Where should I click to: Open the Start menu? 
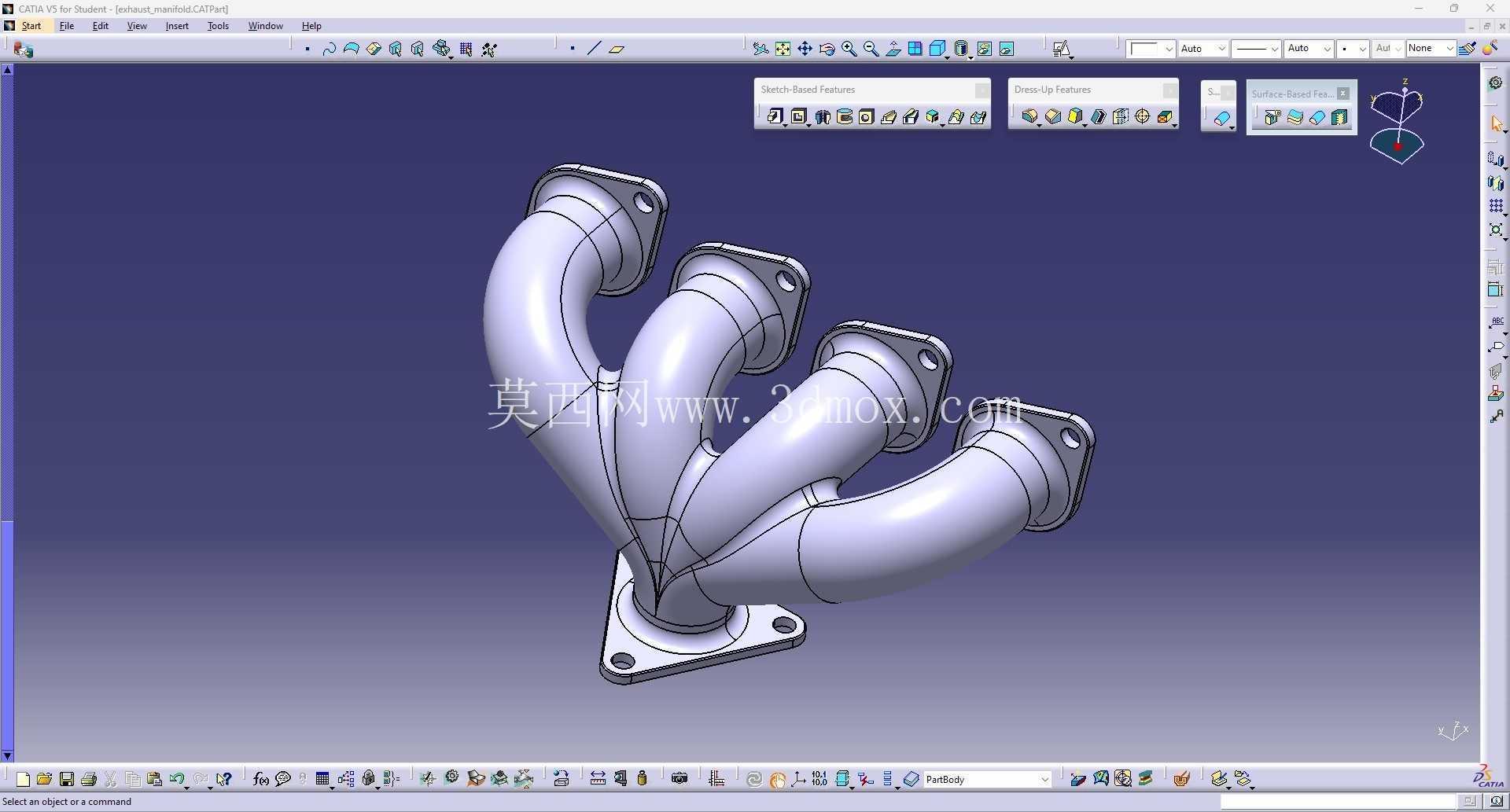[x=31, y=26]
